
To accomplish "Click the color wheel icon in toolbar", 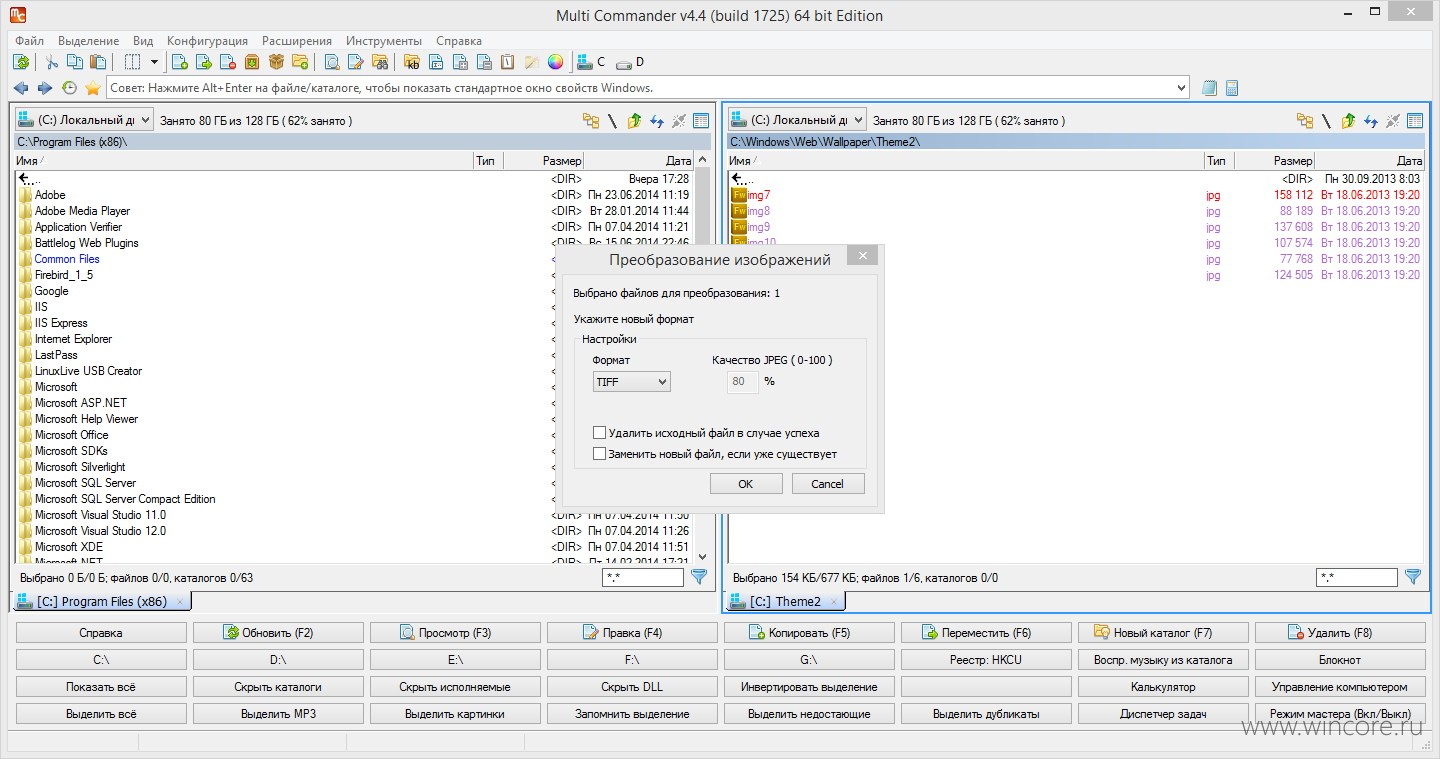I will click(x=555, y=62).
